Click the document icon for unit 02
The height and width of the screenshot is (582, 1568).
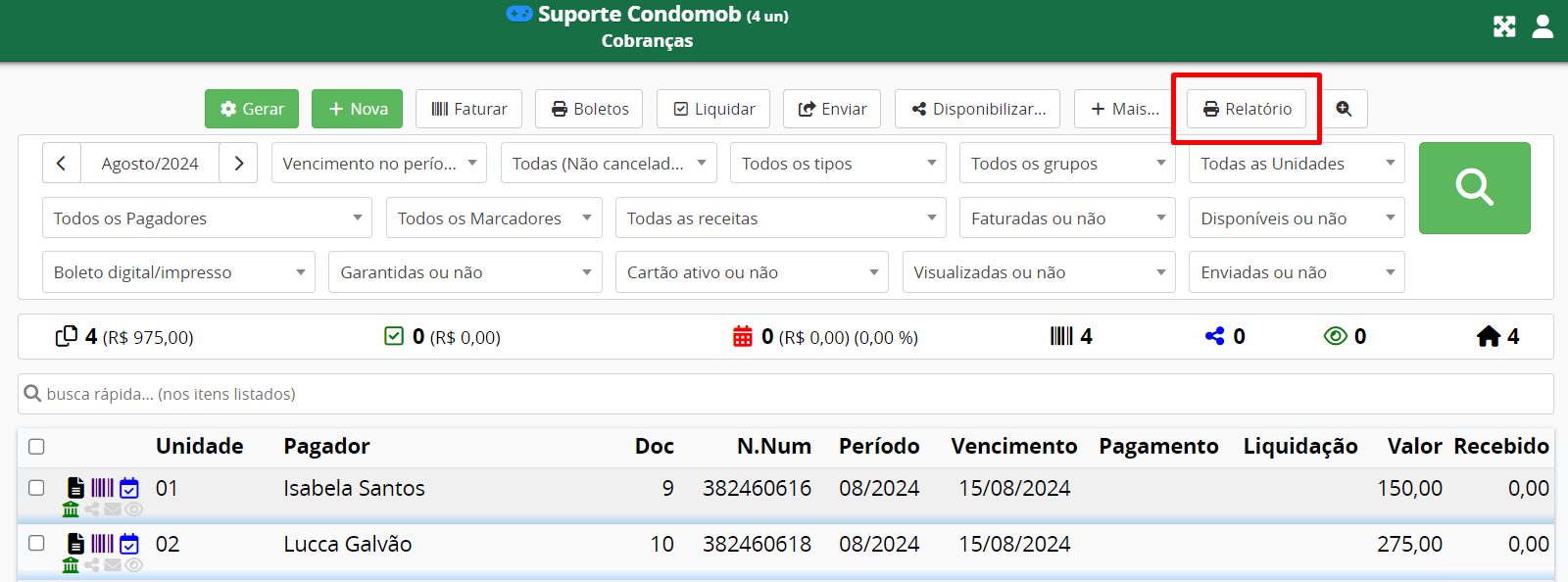pos(75,544)
